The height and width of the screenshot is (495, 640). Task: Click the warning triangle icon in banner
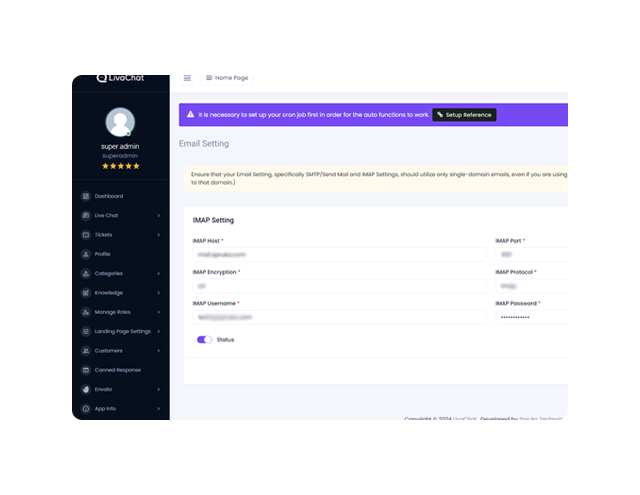191,115
